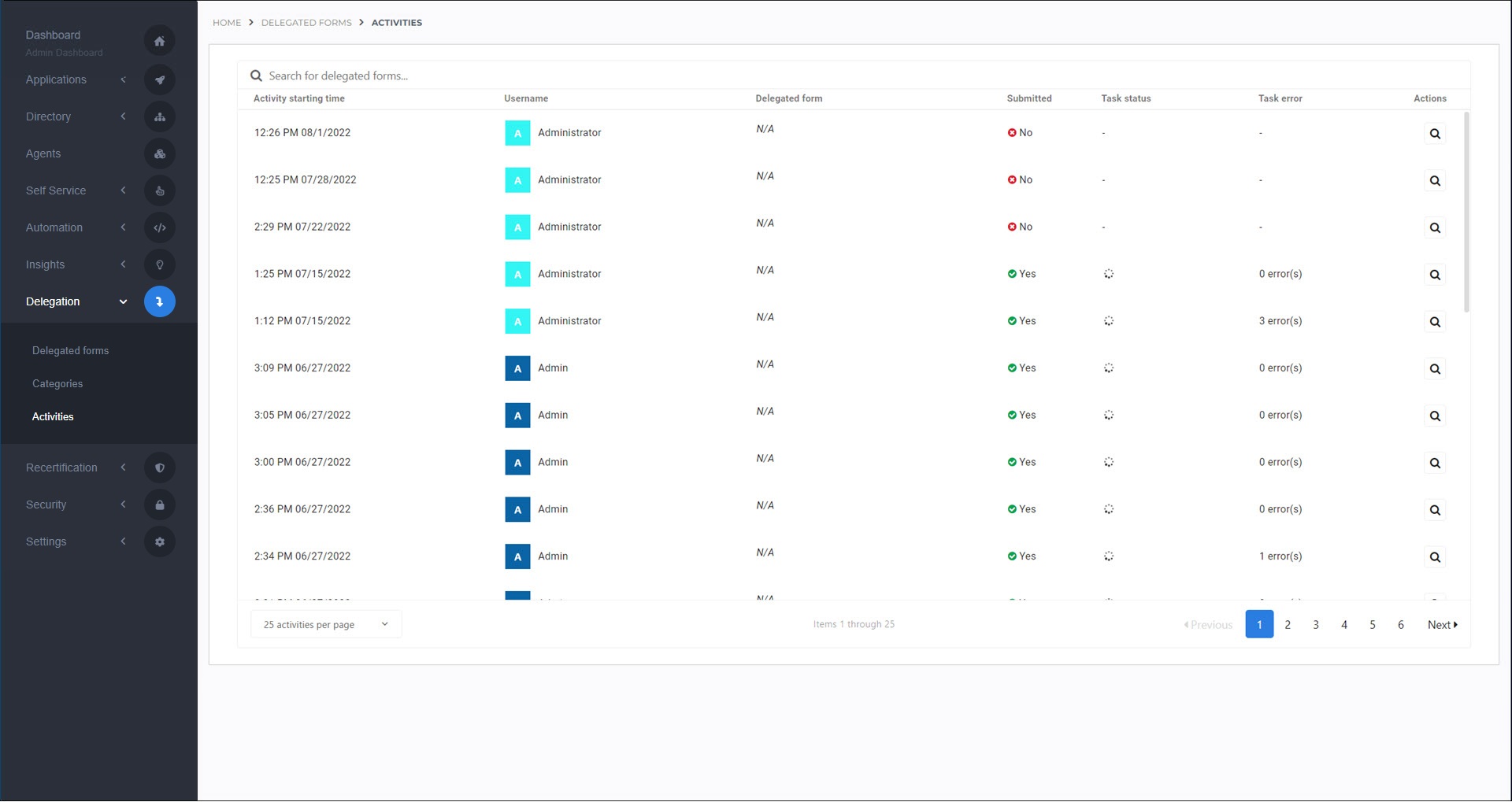Viewport: 1512px width, 802px height.
Task: Click the Next pagination button
Action: [1442, 624]
